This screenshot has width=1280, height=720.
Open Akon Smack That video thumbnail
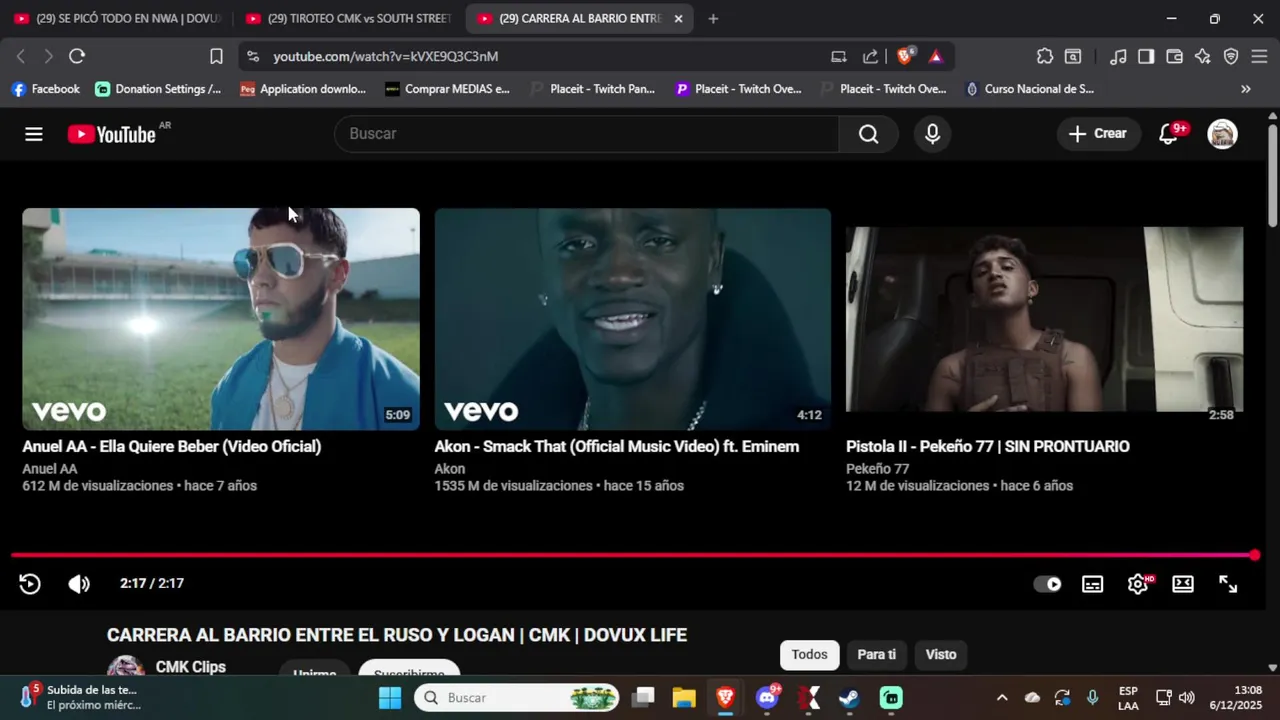tap(633, 319)
